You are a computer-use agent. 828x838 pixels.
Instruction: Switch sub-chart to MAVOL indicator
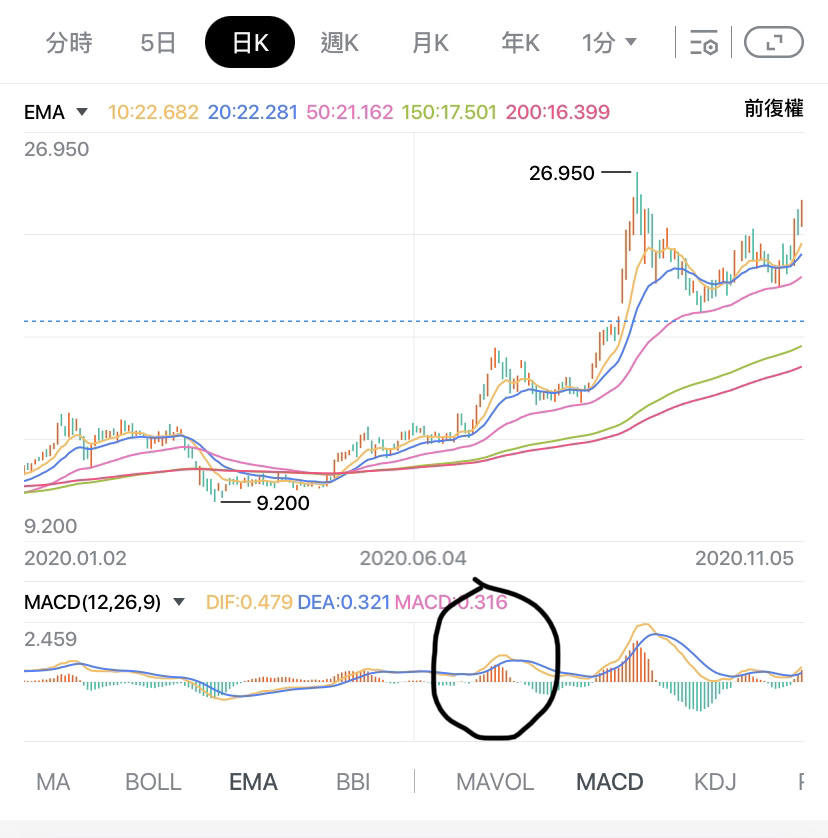495,782
